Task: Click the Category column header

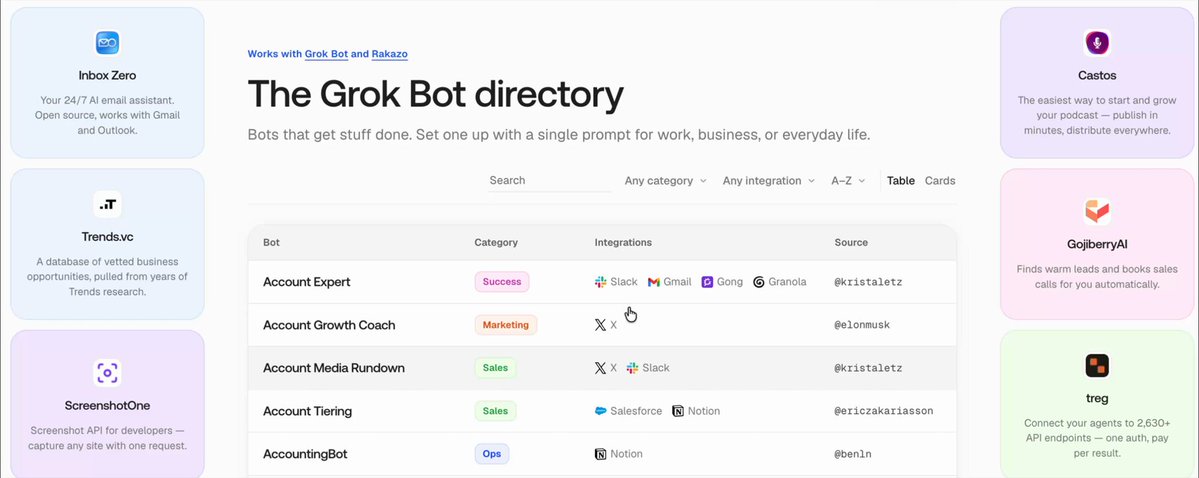Action: pyautogui.click(x=496, y=242)
